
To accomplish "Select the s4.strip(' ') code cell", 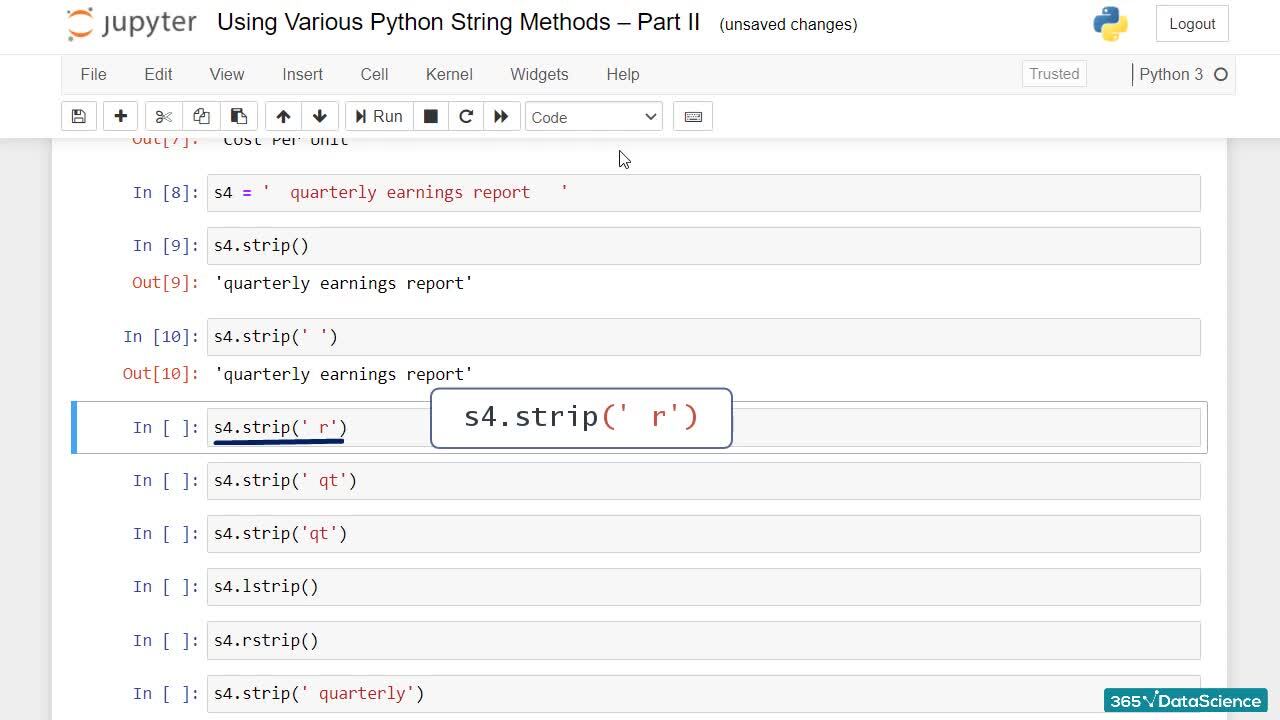I will pos(703,337).
